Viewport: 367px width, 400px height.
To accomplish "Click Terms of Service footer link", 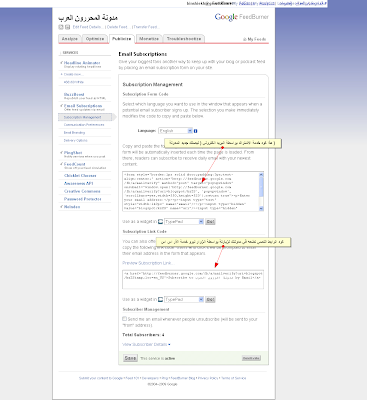I will pos(234,378).
